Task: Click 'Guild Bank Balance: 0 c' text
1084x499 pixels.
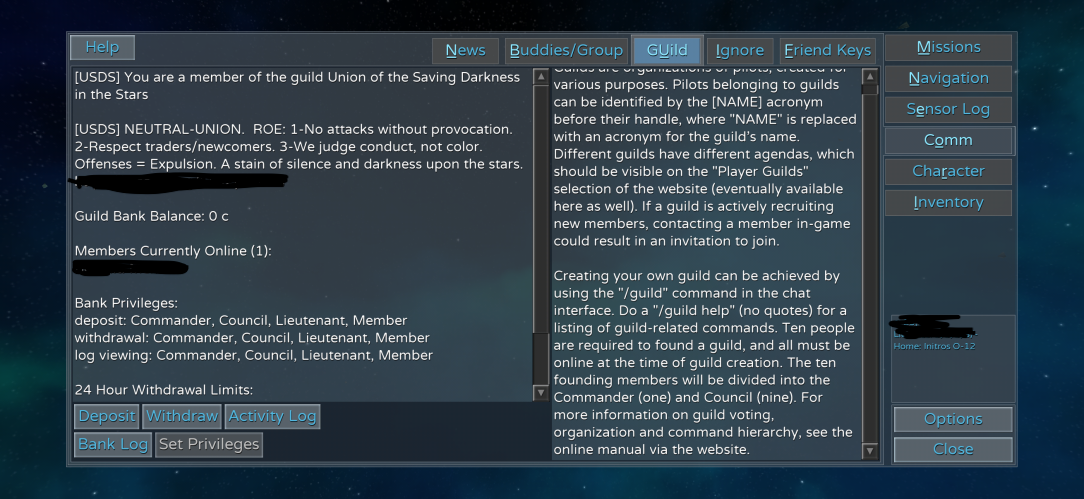Action: click(151, 216)
